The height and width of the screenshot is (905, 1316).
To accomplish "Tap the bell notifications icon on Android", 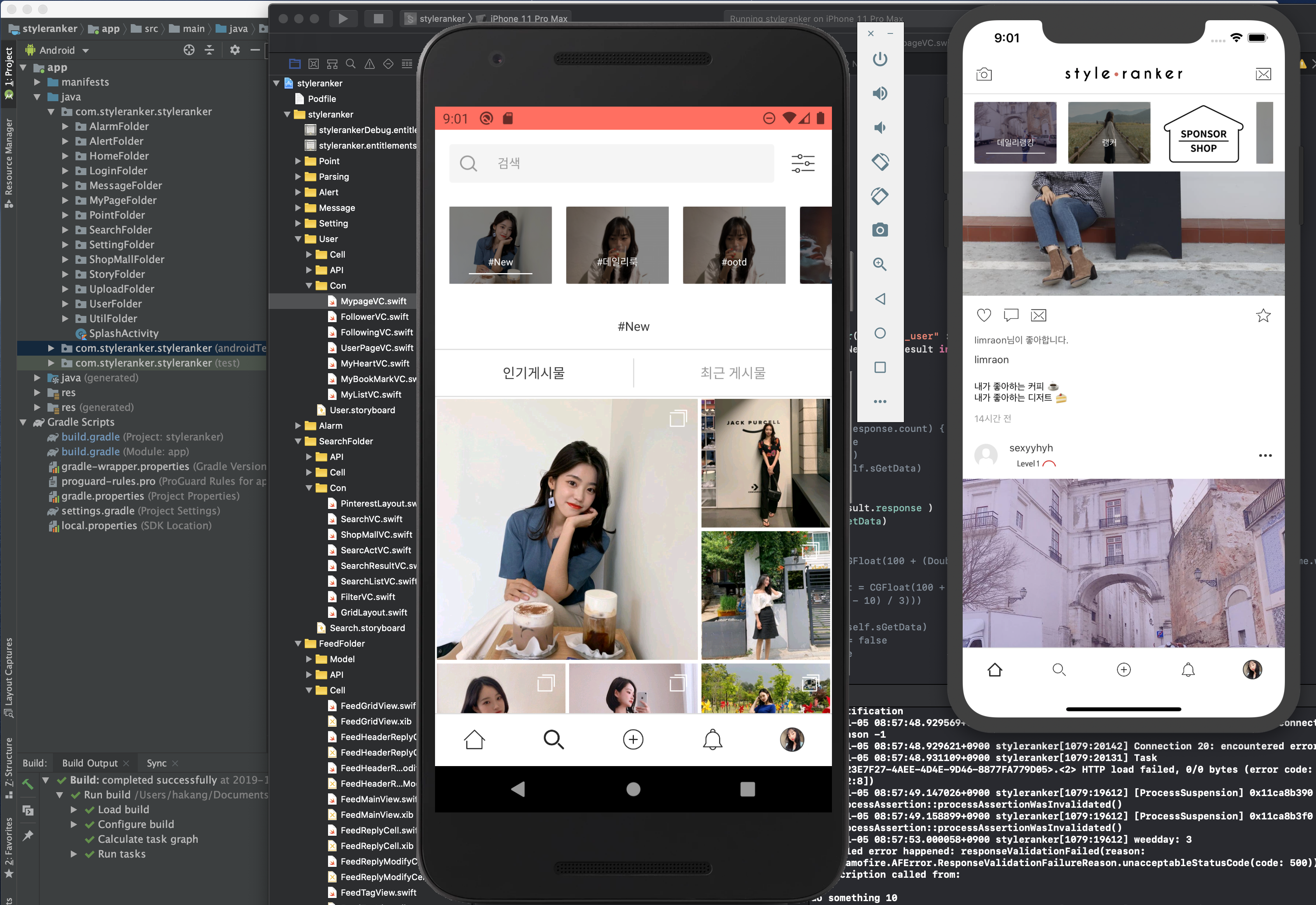I will 712,739.
